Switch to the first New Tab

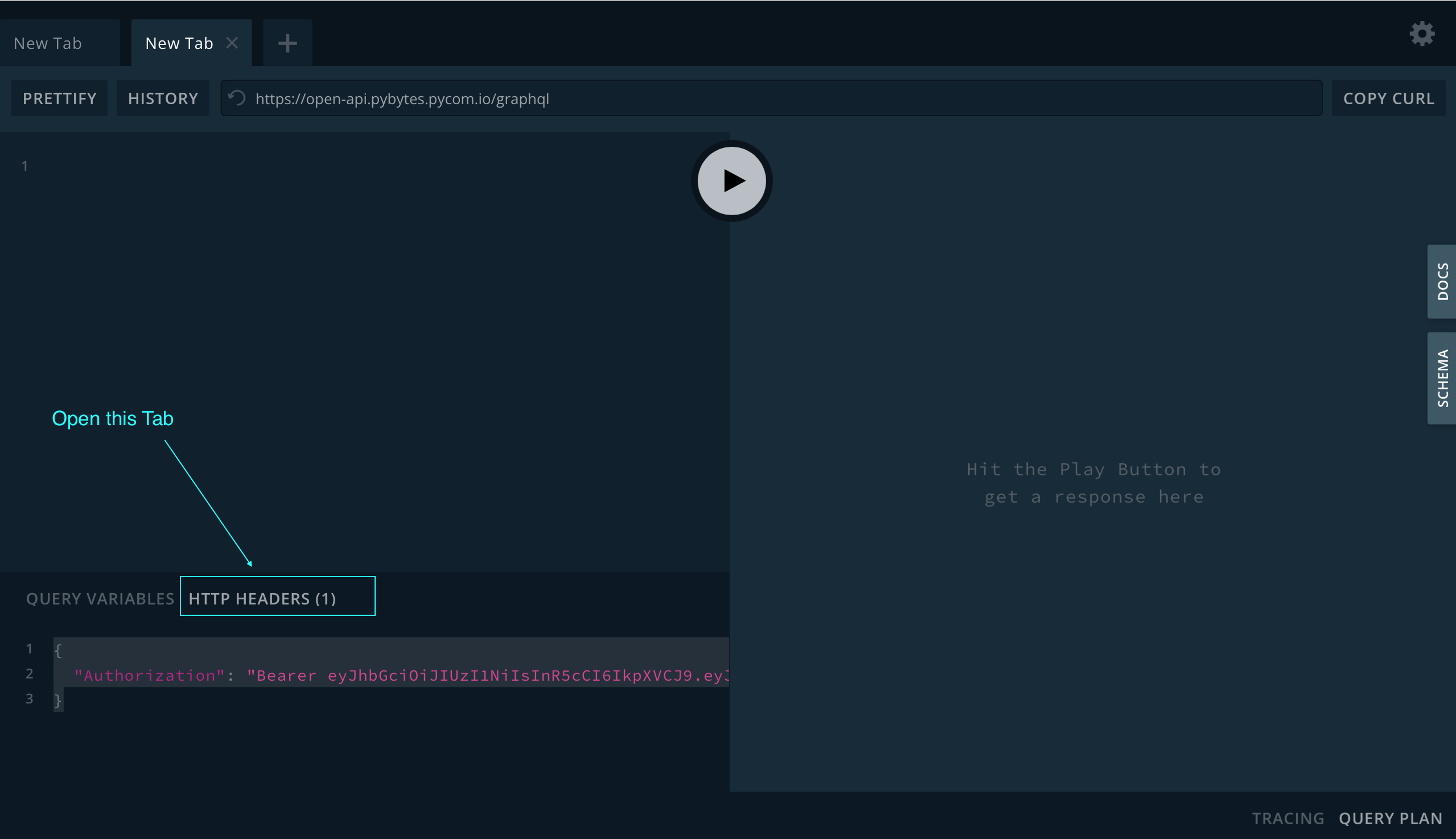48,43
